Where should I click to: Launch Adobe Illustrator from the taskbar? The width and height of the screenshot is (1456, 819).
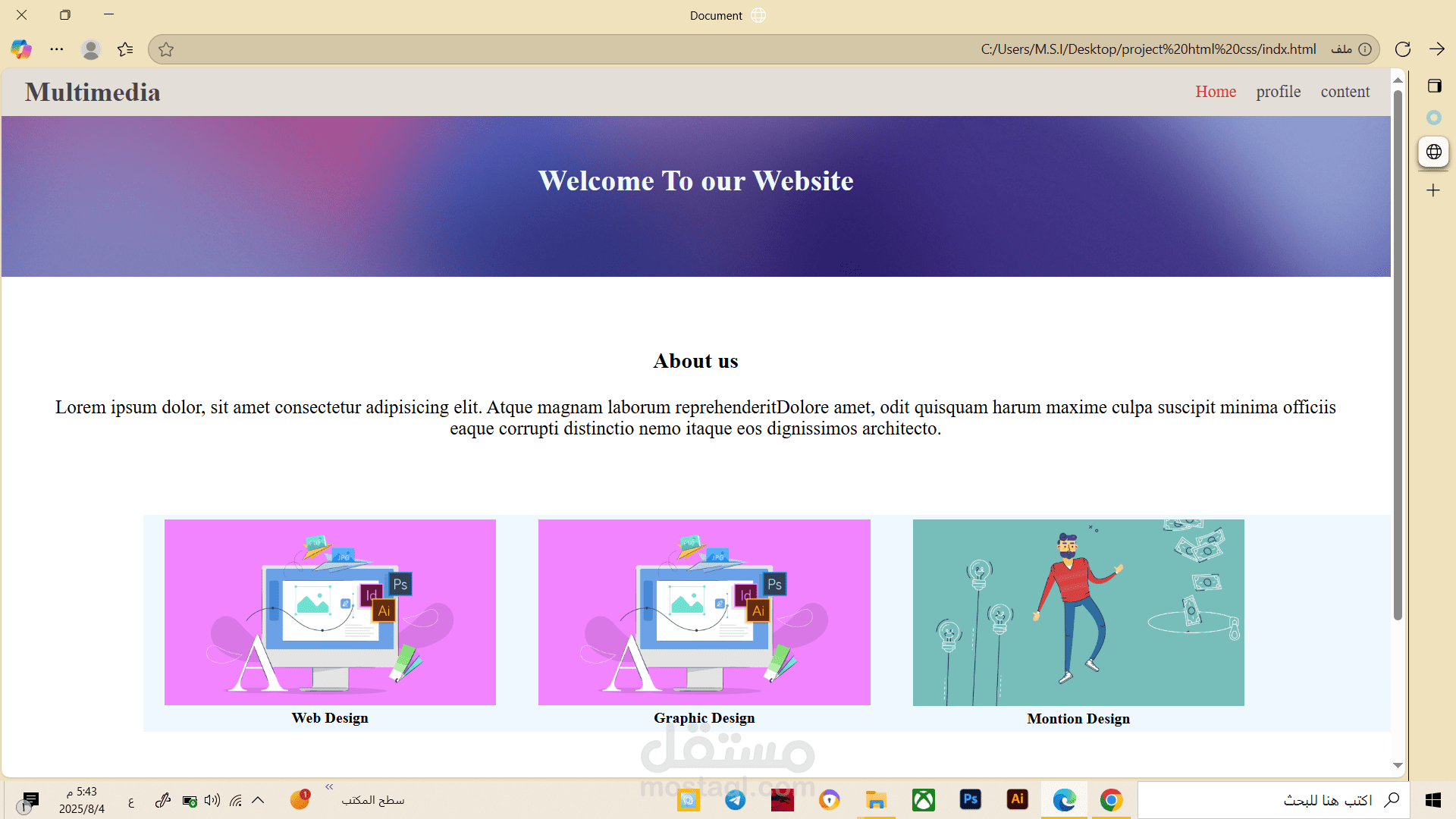click(x=1017, y=799)
